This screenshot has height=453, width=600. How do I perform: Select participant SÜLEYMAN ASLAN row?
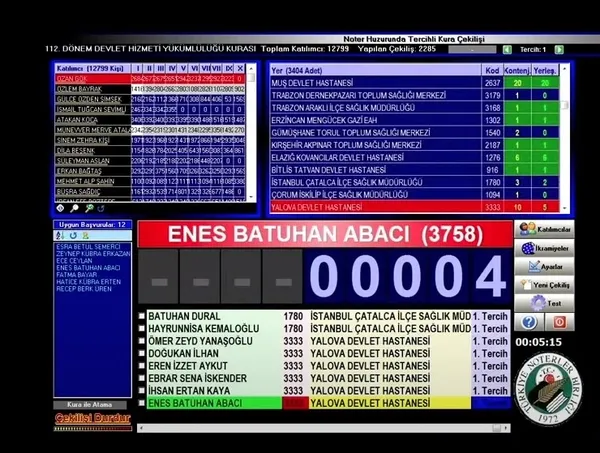point(150,161)
